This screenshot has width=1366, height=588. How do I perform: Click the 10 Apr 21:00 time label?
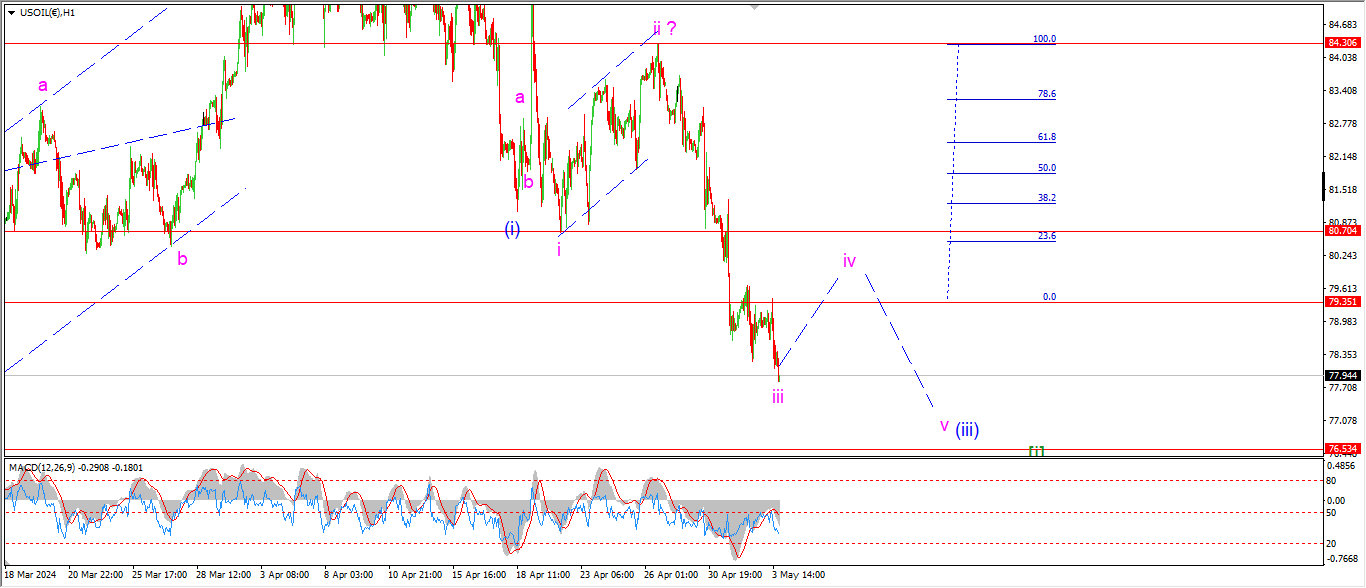(415, 575)
